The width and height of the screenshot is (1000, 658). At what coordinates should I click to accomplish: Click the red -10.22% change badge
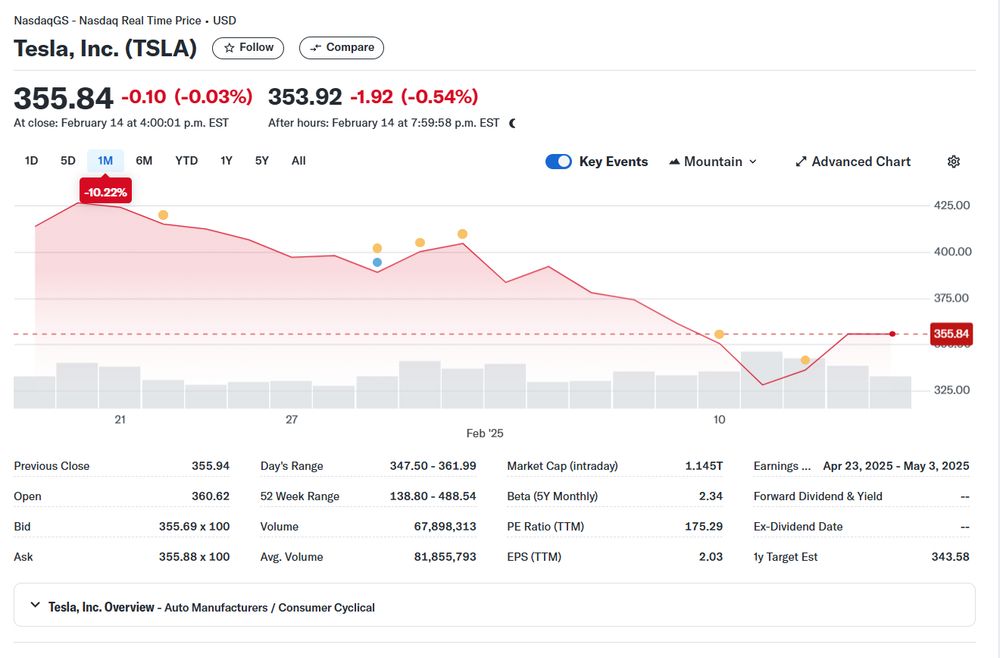105,192
